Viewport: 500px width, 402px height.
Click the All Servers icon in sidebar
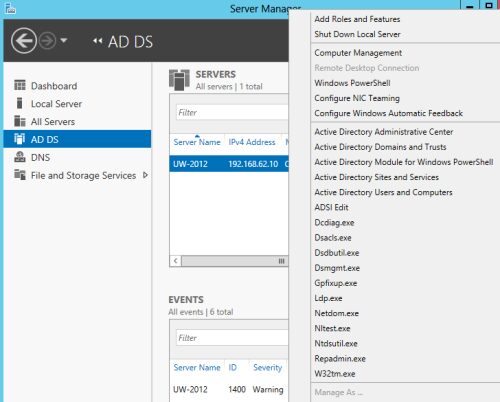[20, 121]
